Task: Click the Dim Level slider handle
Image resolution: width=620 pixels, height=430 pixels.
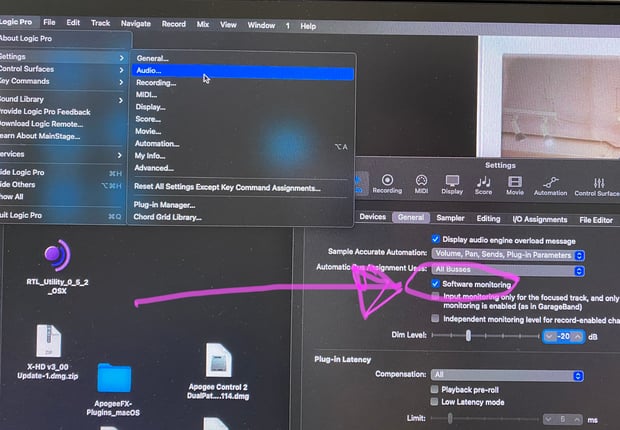Action: pos(468,335)
